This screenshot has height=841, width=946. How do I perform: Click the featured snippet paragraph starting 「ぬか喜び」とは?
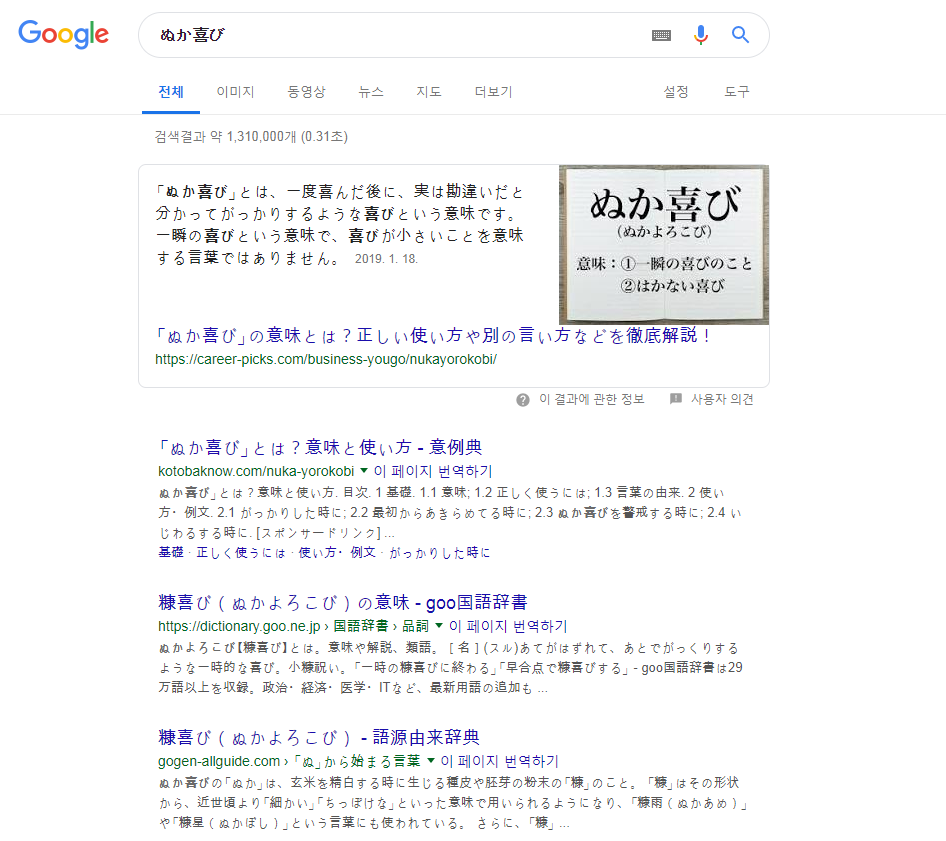coord(340,224)
